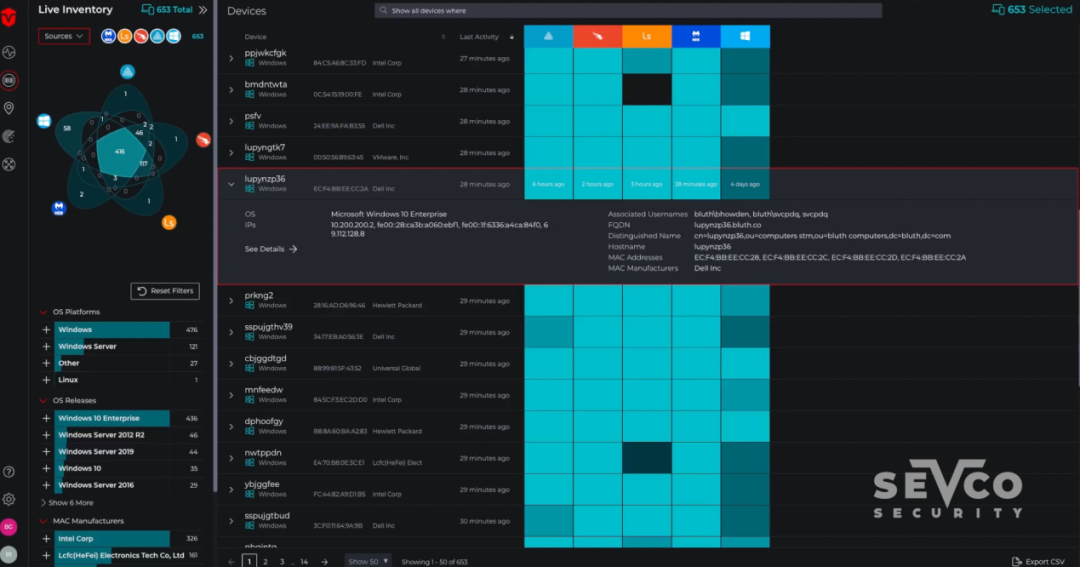Expand prkng2 device row
The width and height of the screenshot is (1080, 567).
pos(231,301)
